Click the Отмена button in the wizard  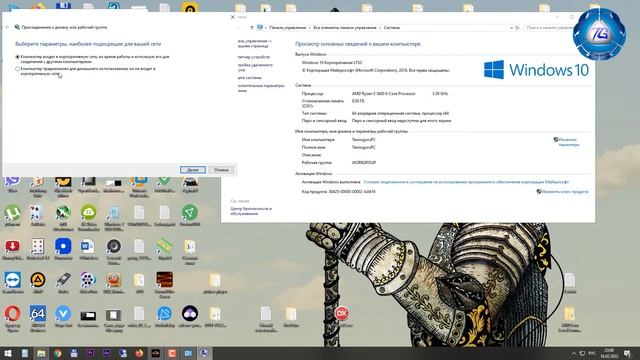click(x=221, y=170)
